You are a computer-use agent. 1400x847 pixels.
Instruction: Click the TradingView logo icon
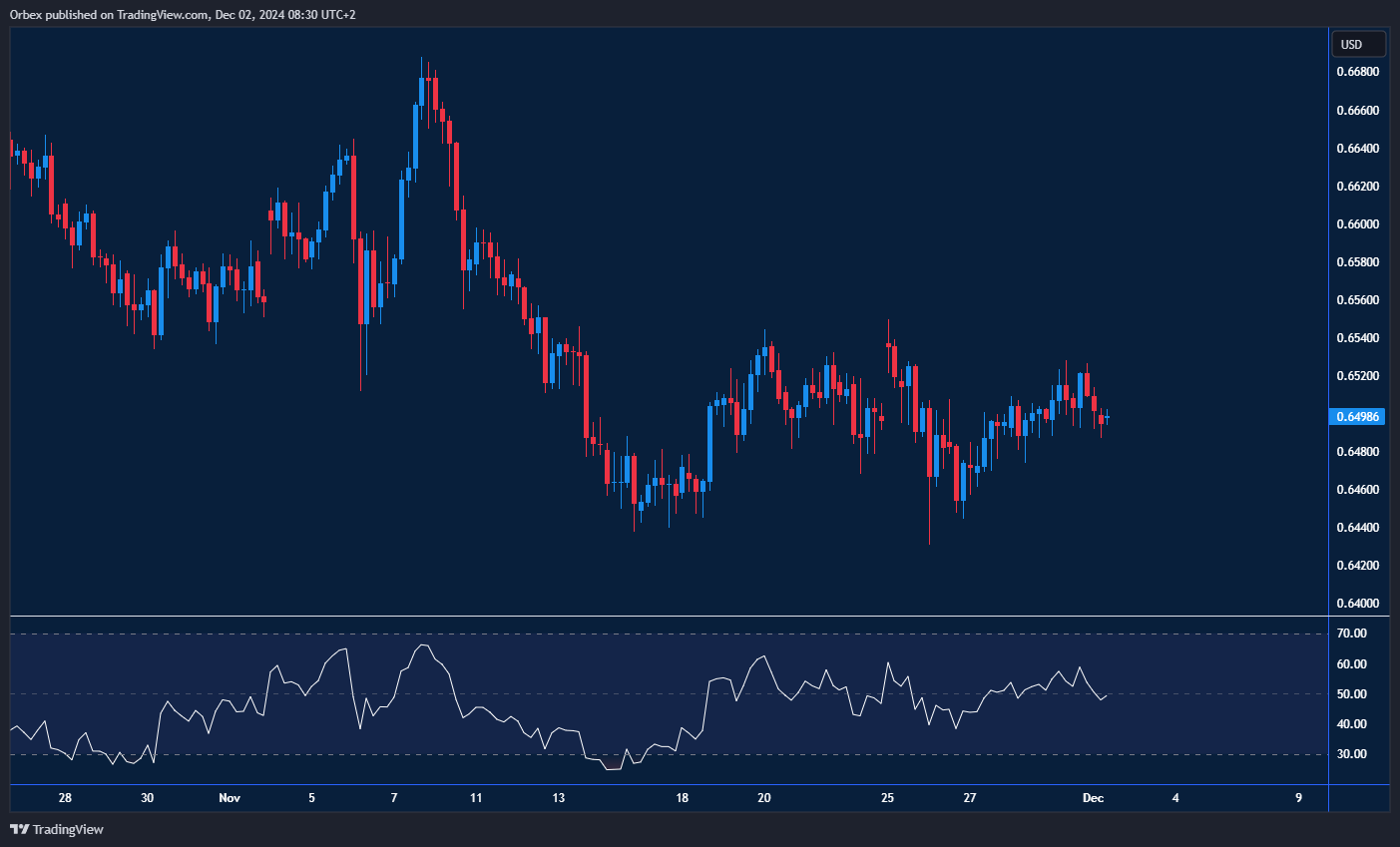tap(19, 829)
